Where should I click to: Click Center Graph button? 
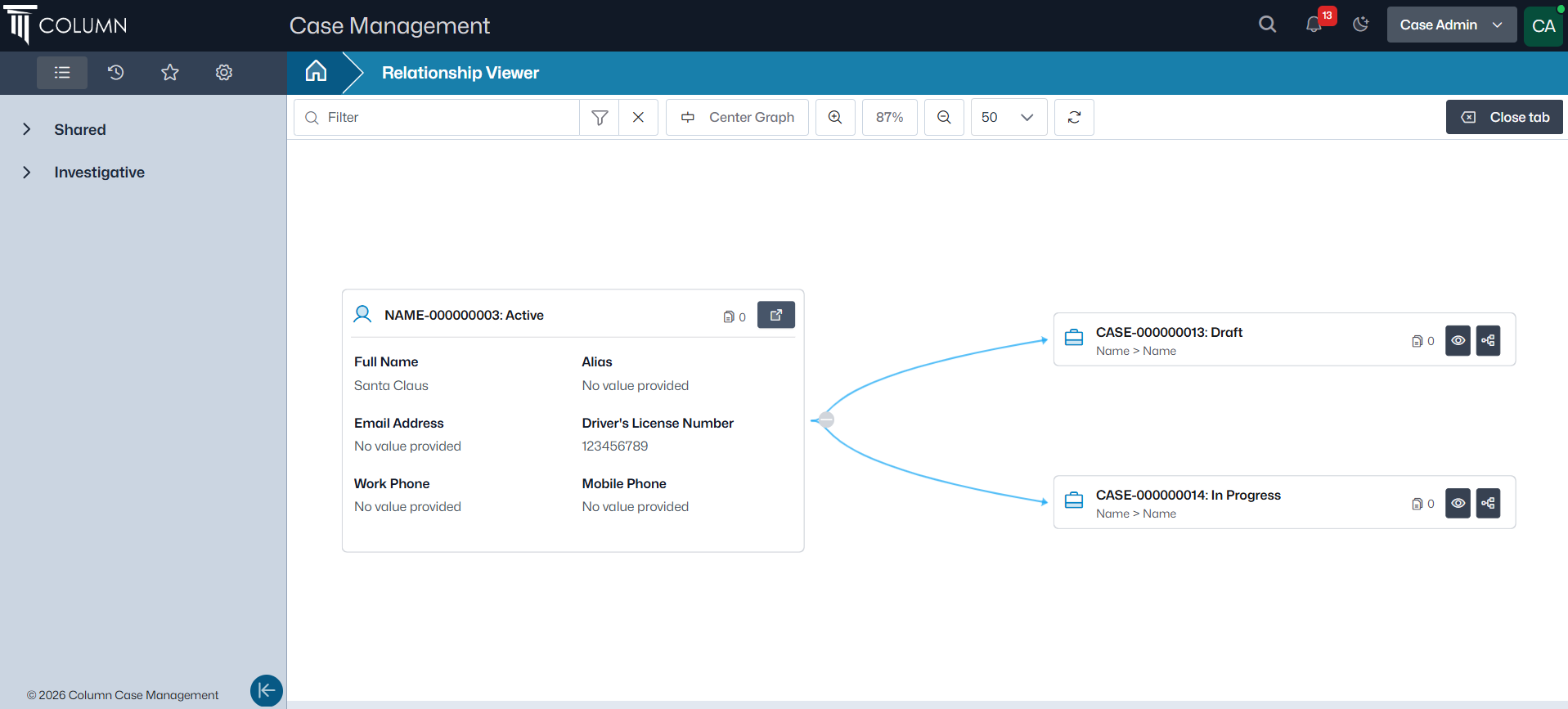pos(737,117)
